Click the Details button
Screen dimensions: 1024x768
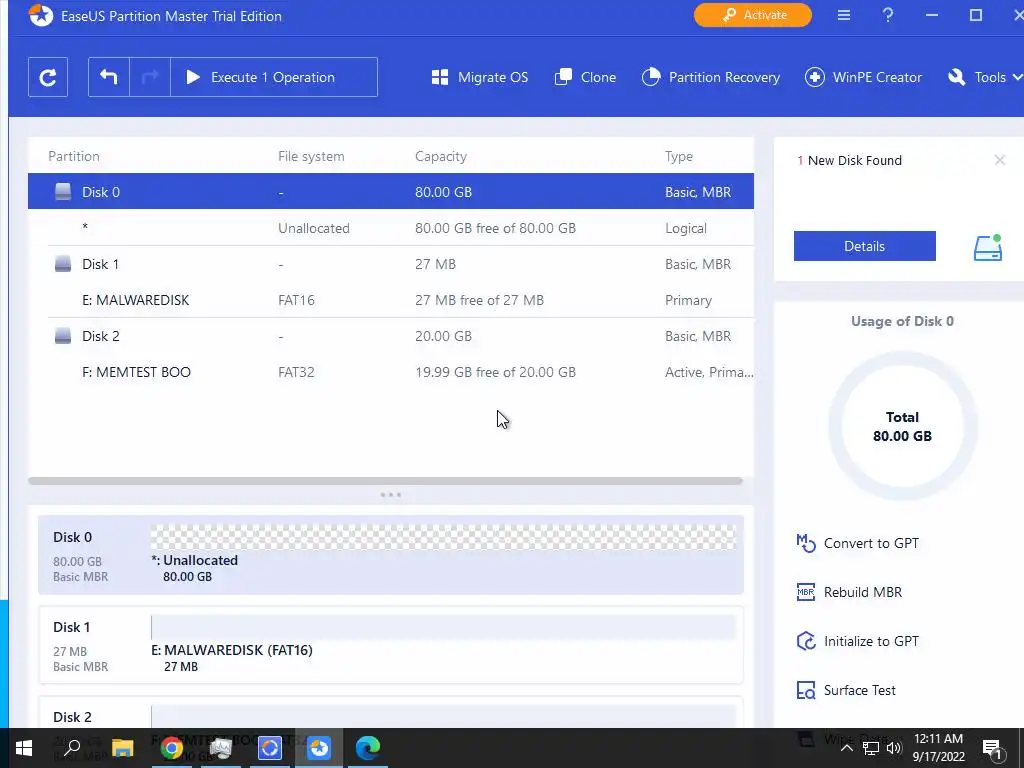[x=865, y=246]
